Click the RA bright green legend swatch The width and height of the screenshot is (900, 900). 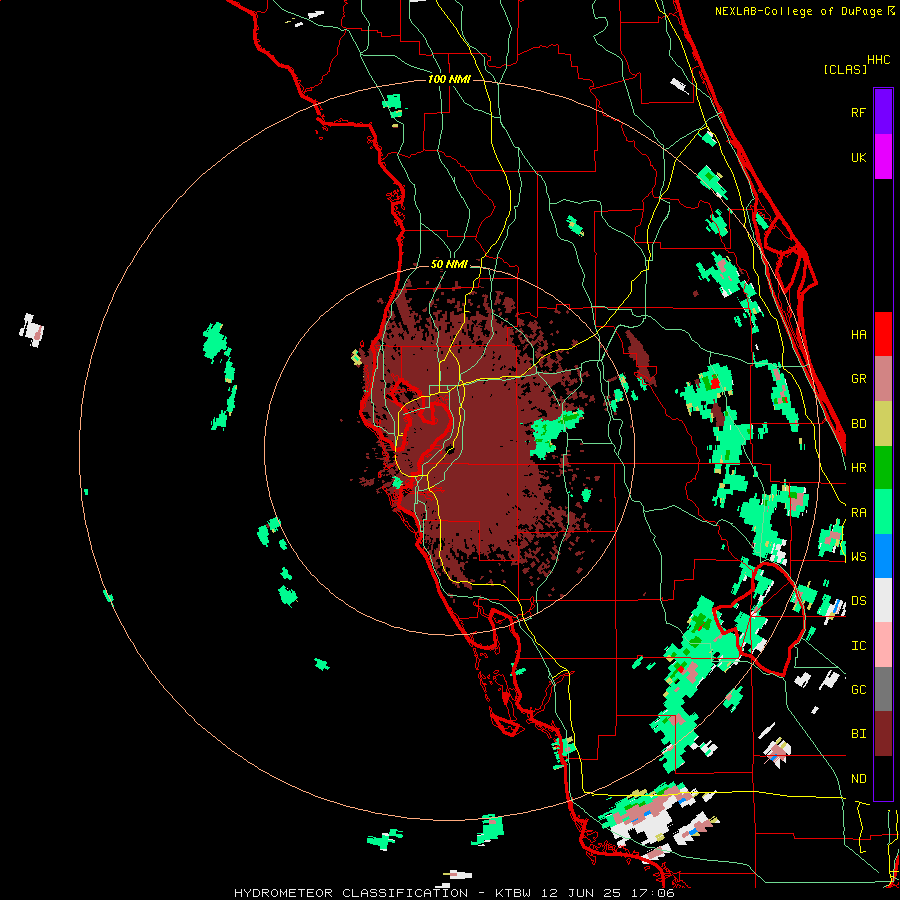pos(883,511)
